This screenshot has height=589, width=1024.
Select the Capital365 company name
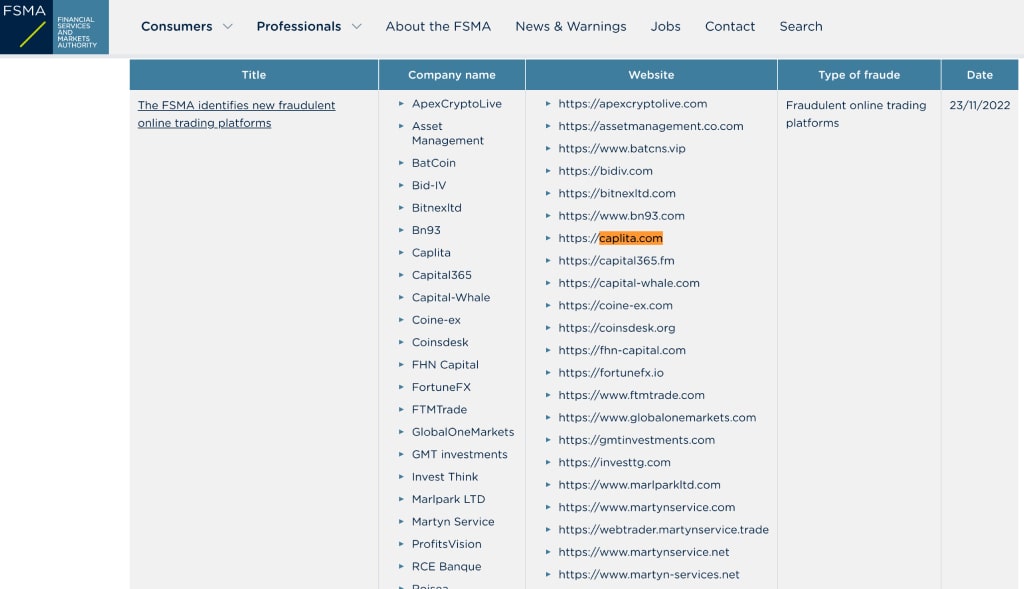[441, 275]
